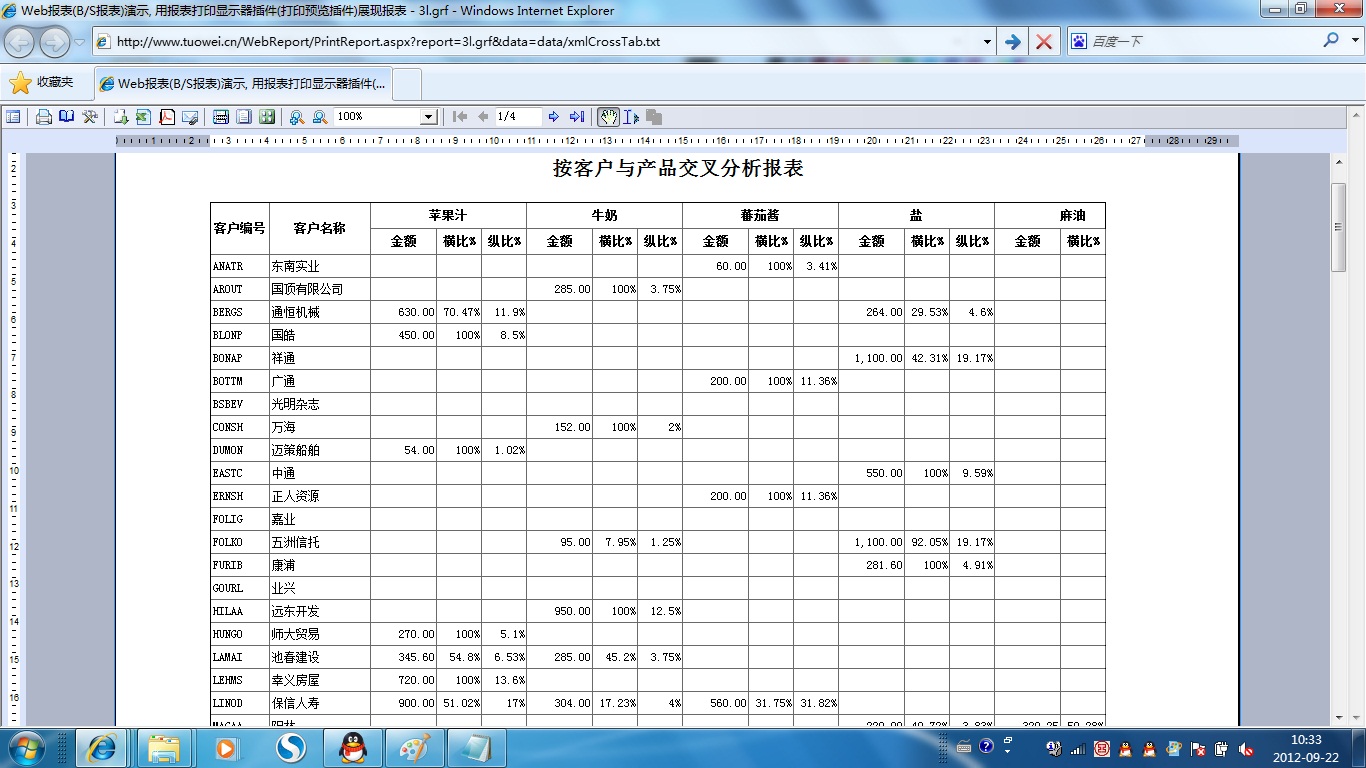The height and width of the screenshot is (768, 1366).
Task: Click the muted volume tray icon
Action: pyautogui.click(x=1246, y=748)
